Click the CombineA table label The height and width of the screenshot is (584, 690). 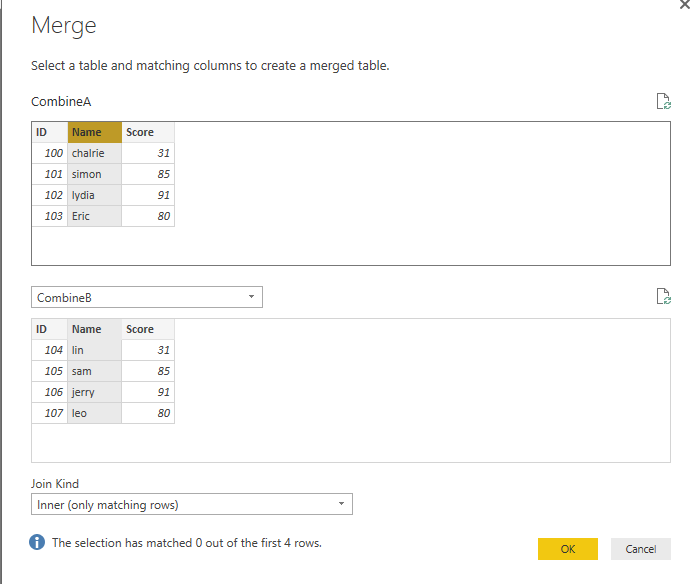[x=61, y=102]
